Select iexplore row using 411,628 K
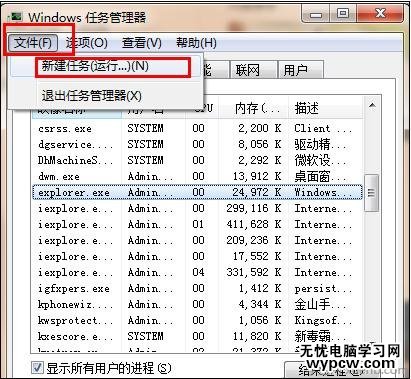 click(197, 224)
